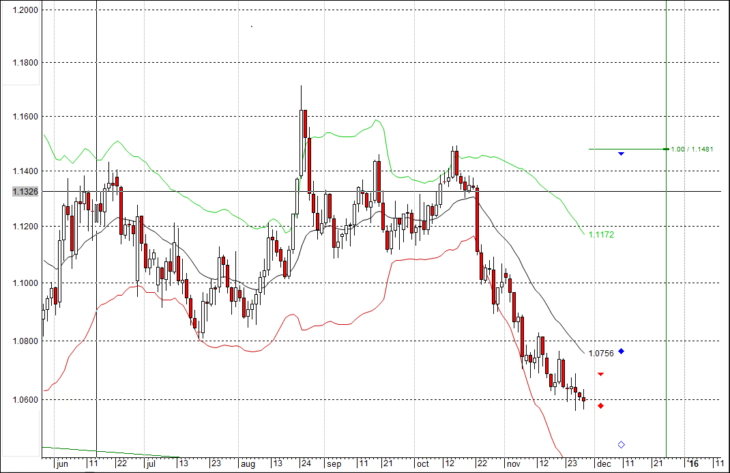Click the 1.1000 price axis label
730x473 pixels.
26,283
